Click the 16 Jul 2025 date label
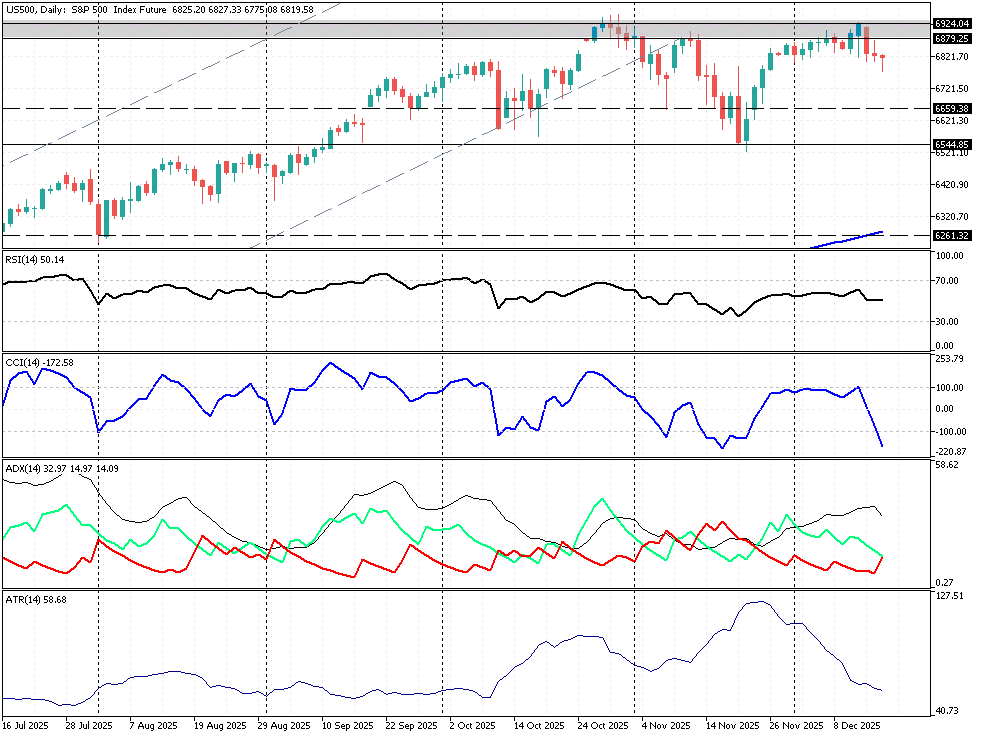 click(26, 725)
